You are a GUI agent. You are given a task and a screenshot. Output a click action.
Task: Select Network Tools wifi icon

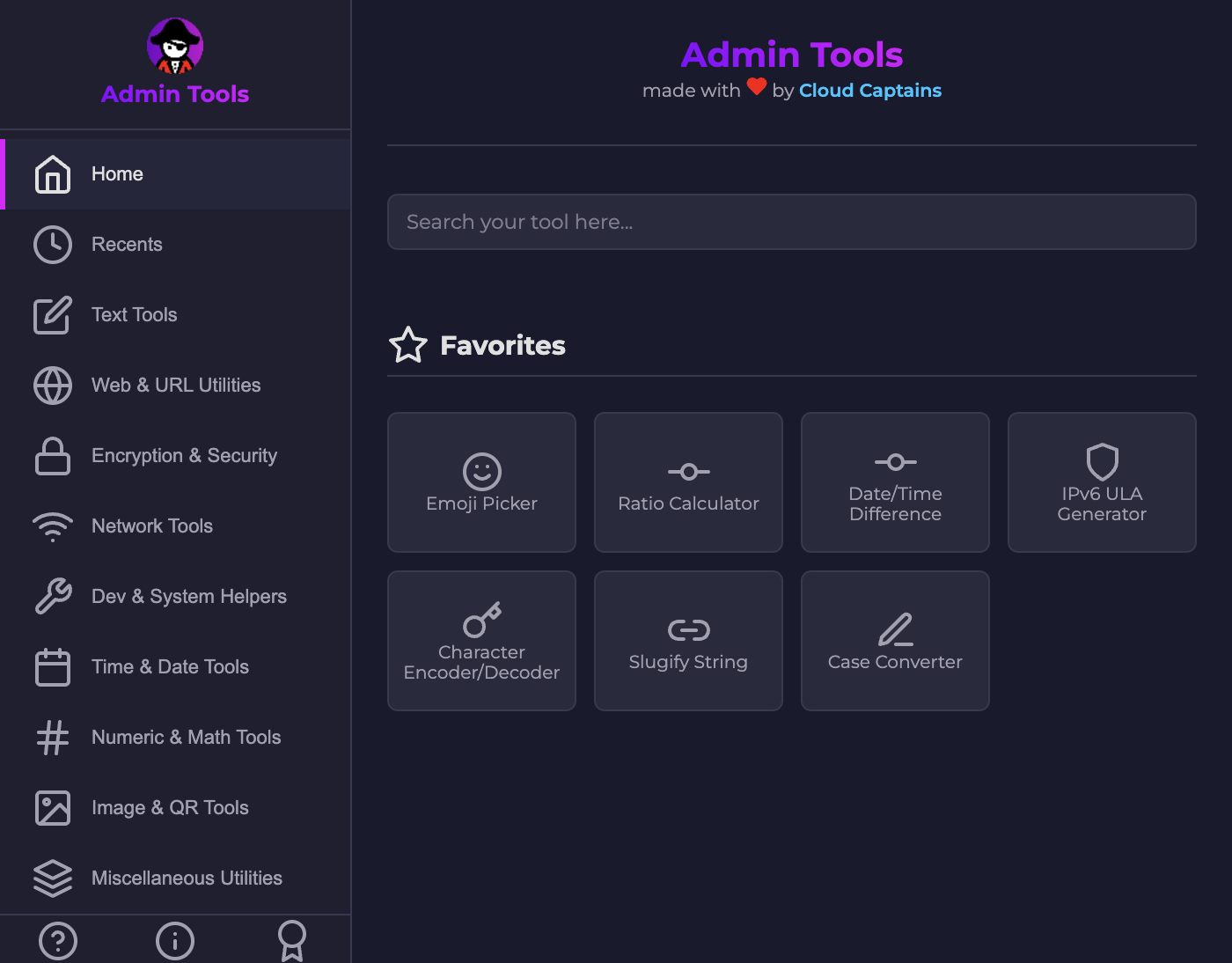[52, 526]
